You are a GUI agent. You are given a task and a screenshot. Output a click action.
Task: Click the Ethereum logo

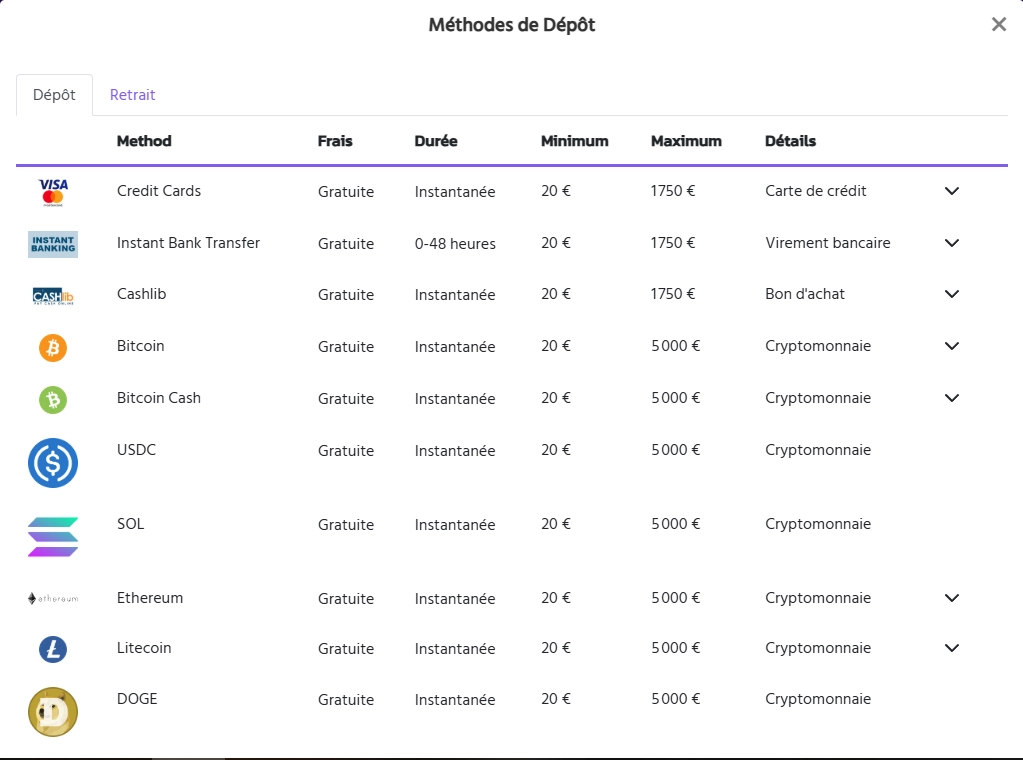tap(53, 598)
